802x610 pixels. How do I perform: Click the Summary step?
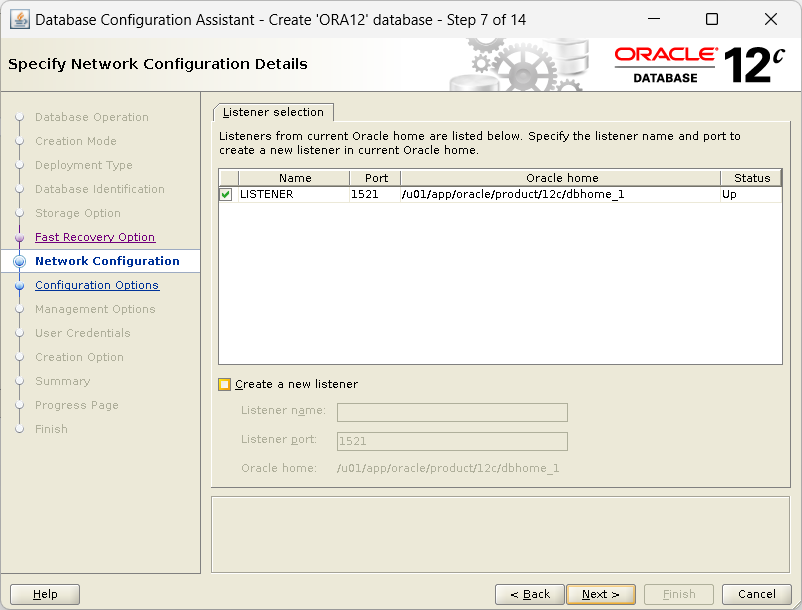62,381
